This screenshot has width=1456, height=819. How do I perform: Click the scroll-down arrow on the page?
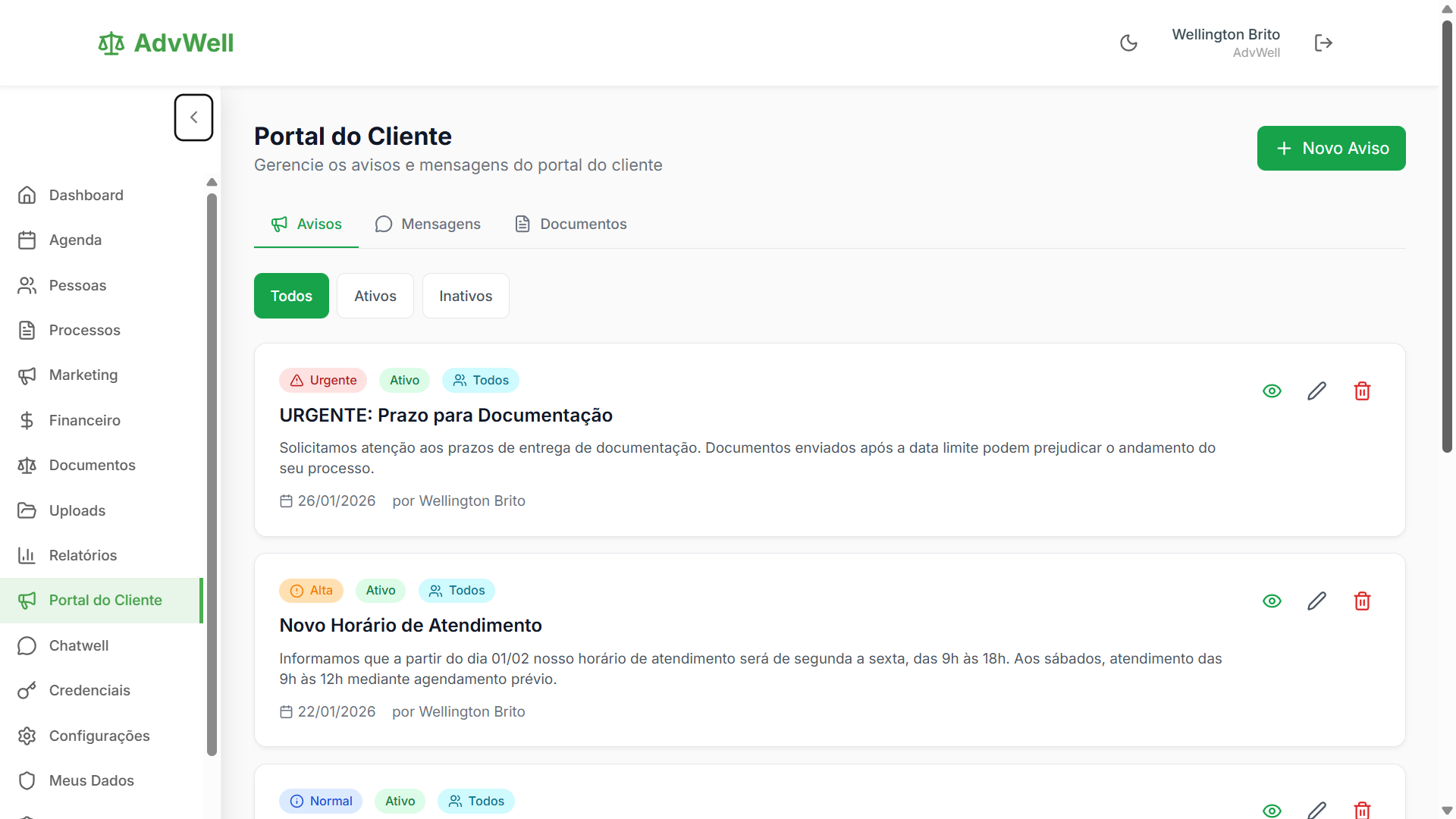1446,810
